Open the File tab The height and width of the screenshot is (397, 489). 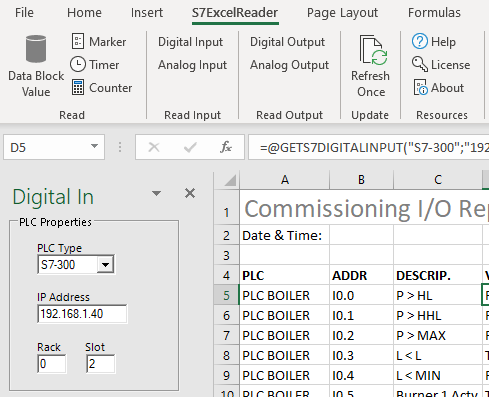[x=24, y=13]
